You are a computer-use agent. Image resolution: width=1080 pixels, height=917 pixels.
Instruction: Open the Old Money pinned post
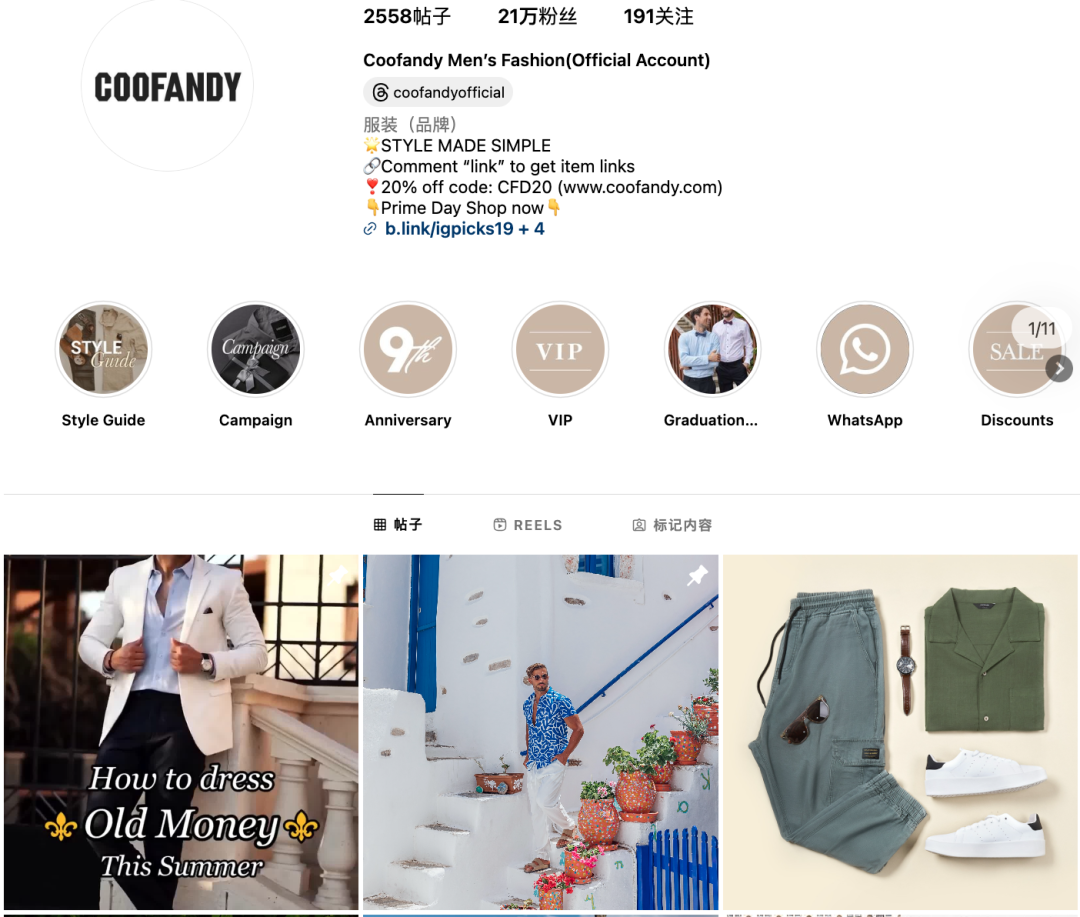coord(181,732)
